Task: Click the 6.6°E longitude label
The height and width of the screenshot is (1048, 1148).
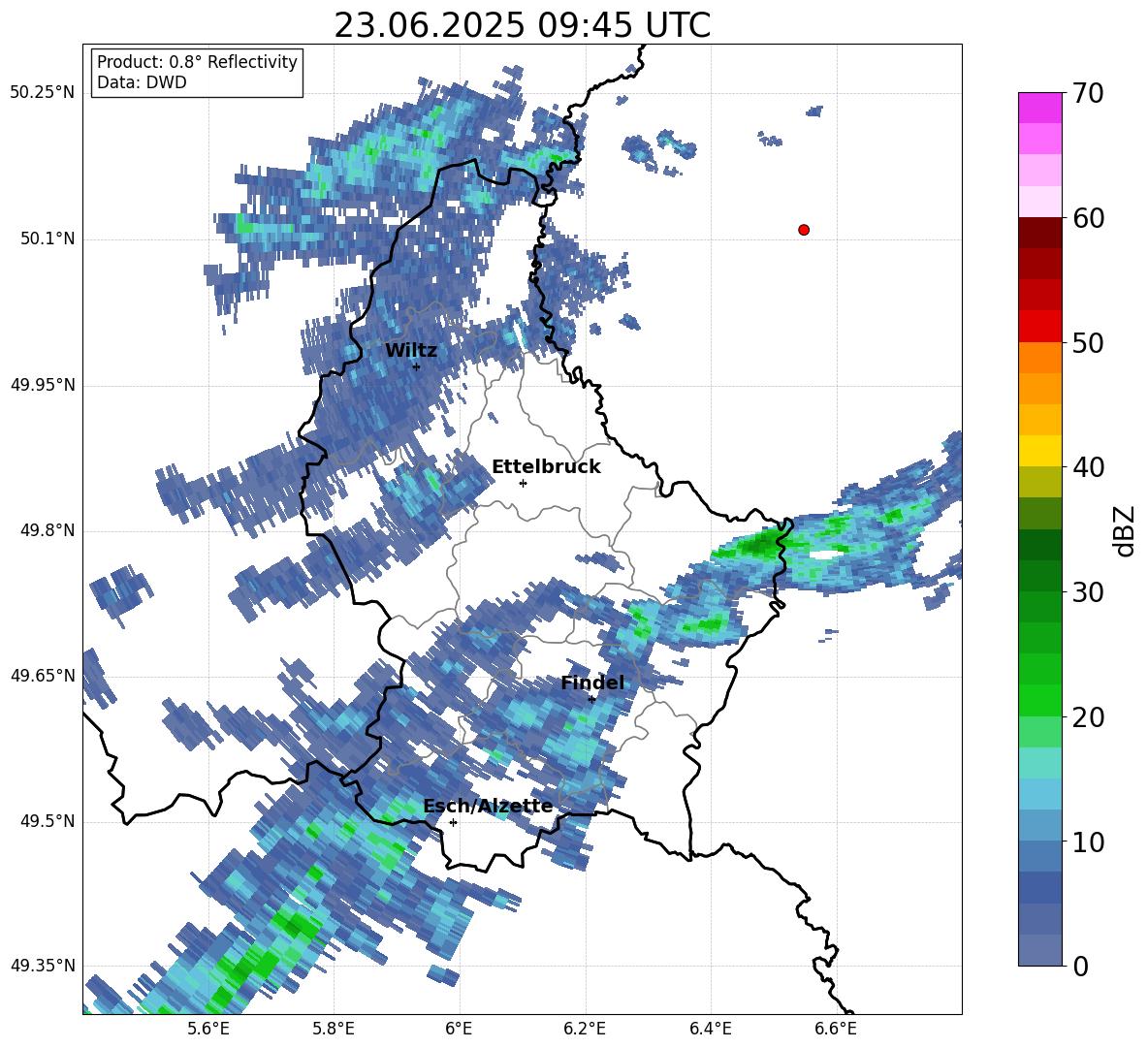Action: 836,1029
